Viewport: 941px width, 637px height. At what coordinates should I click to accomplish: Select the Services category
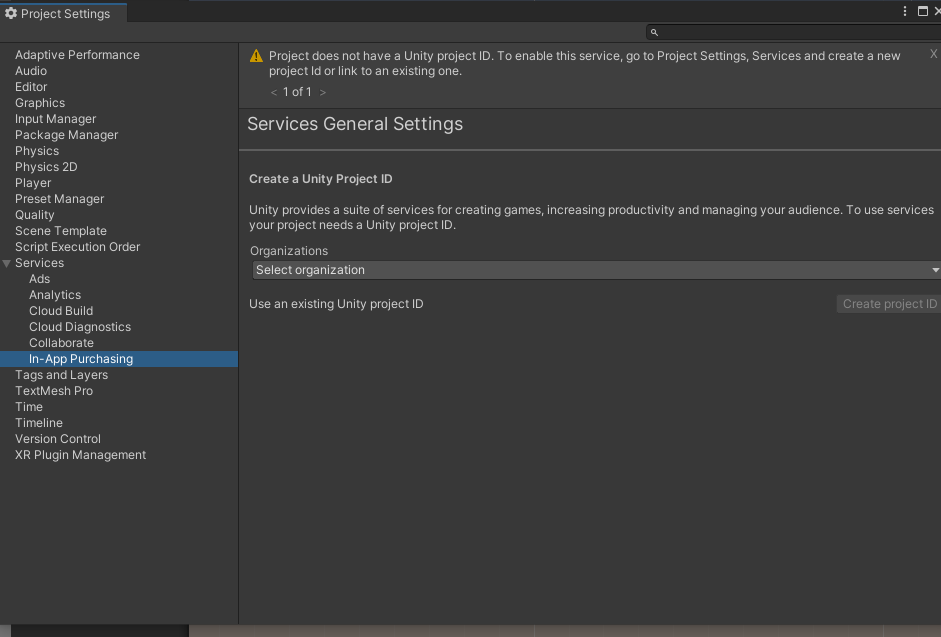pyautogui.click(x=39, y=263)
